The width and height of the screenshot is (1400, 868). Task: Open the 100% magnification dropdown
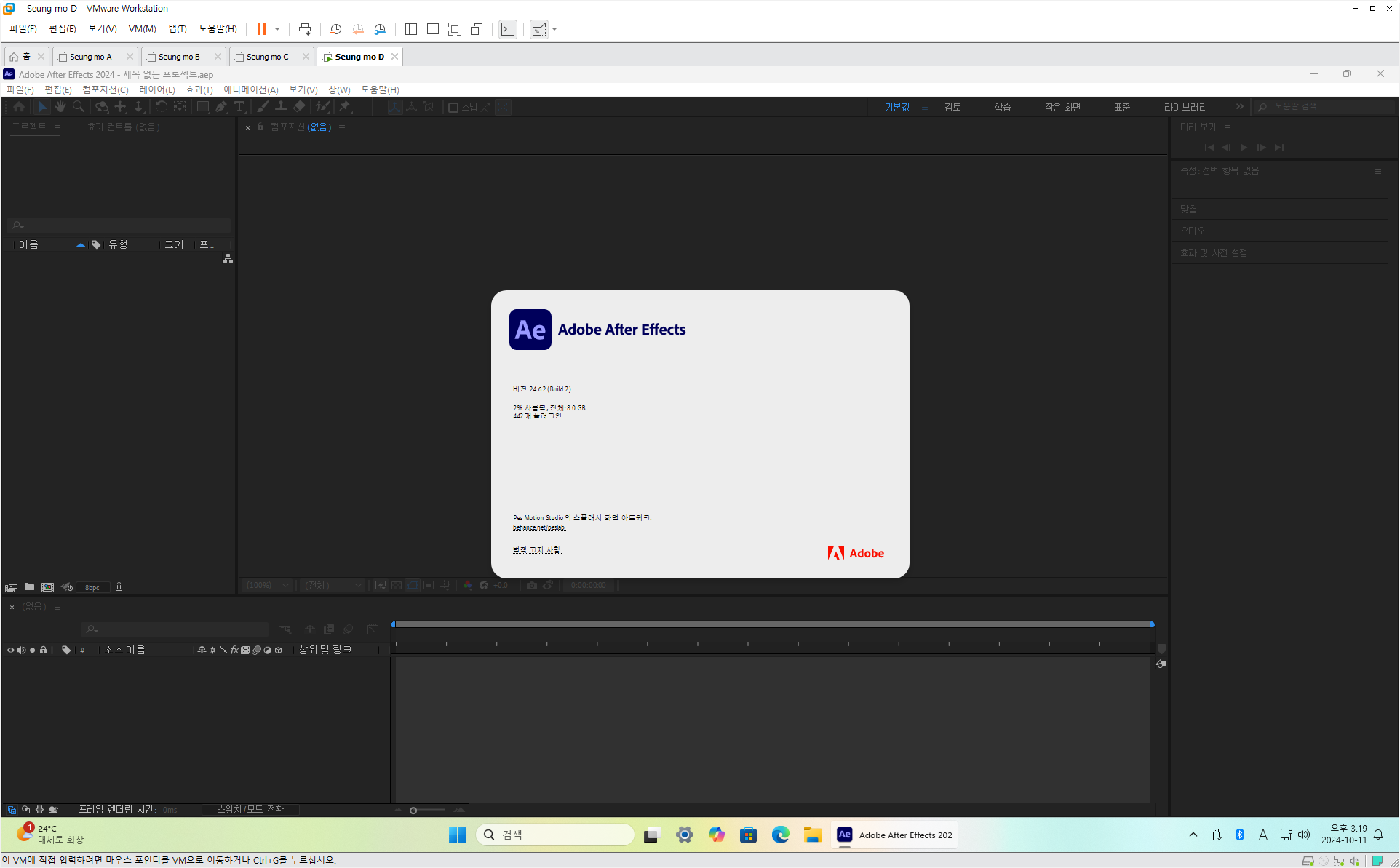click(x=268, y=585)
